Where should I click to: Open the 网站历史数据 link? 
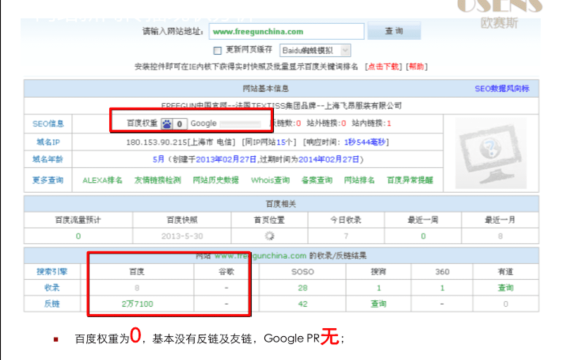(216, 180)
